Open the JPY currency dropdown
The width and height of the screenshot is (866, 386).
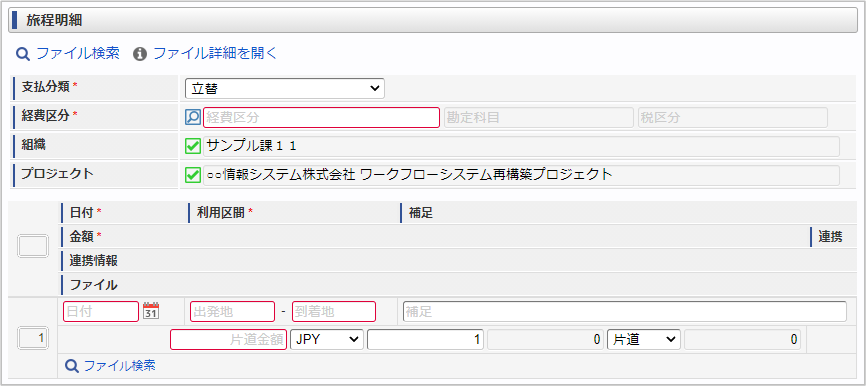tap(327, 340)
